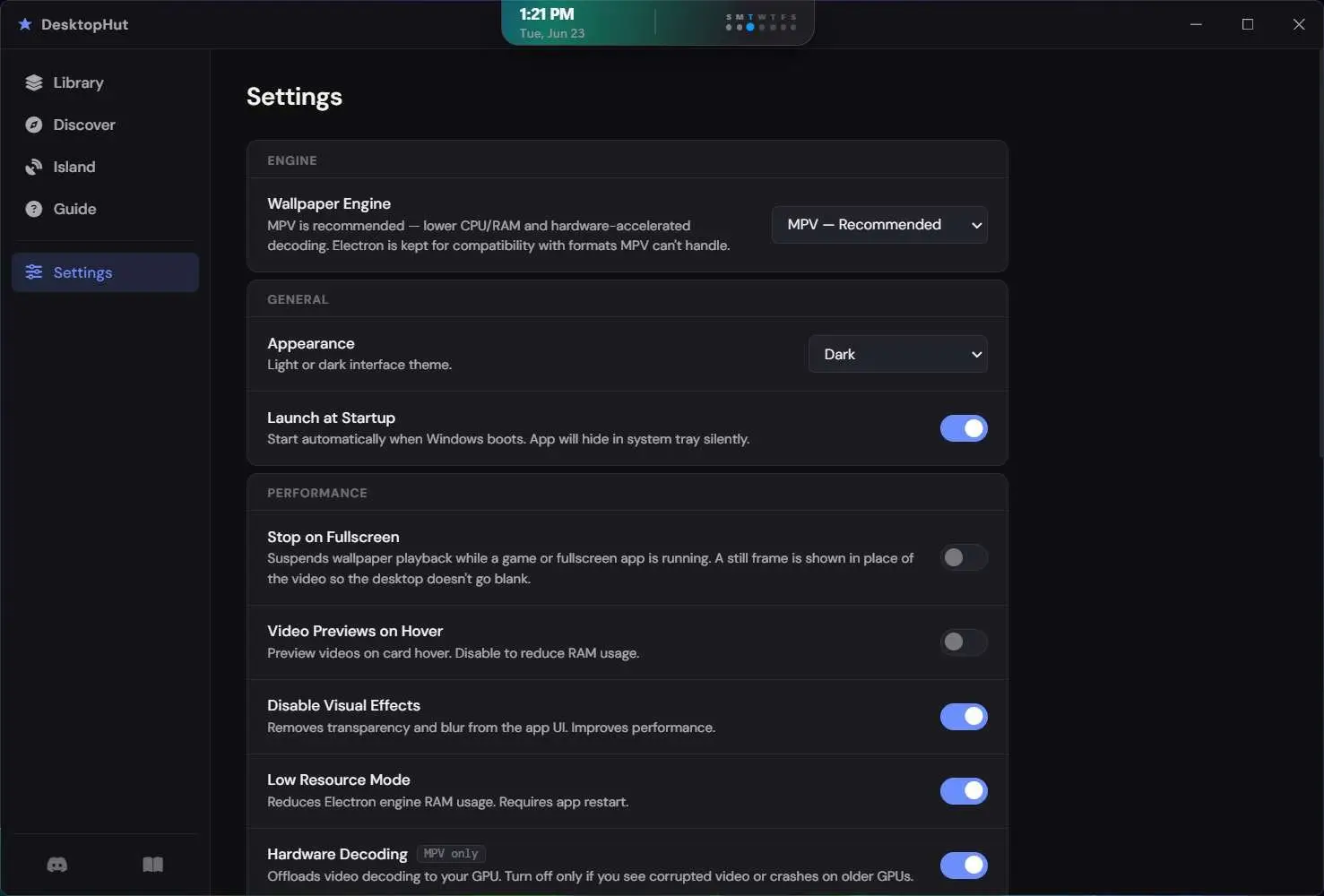Click the DesktopHut star logo icon
The width and height of the screenshot is (1324, 896).
(x=25, y=24)
